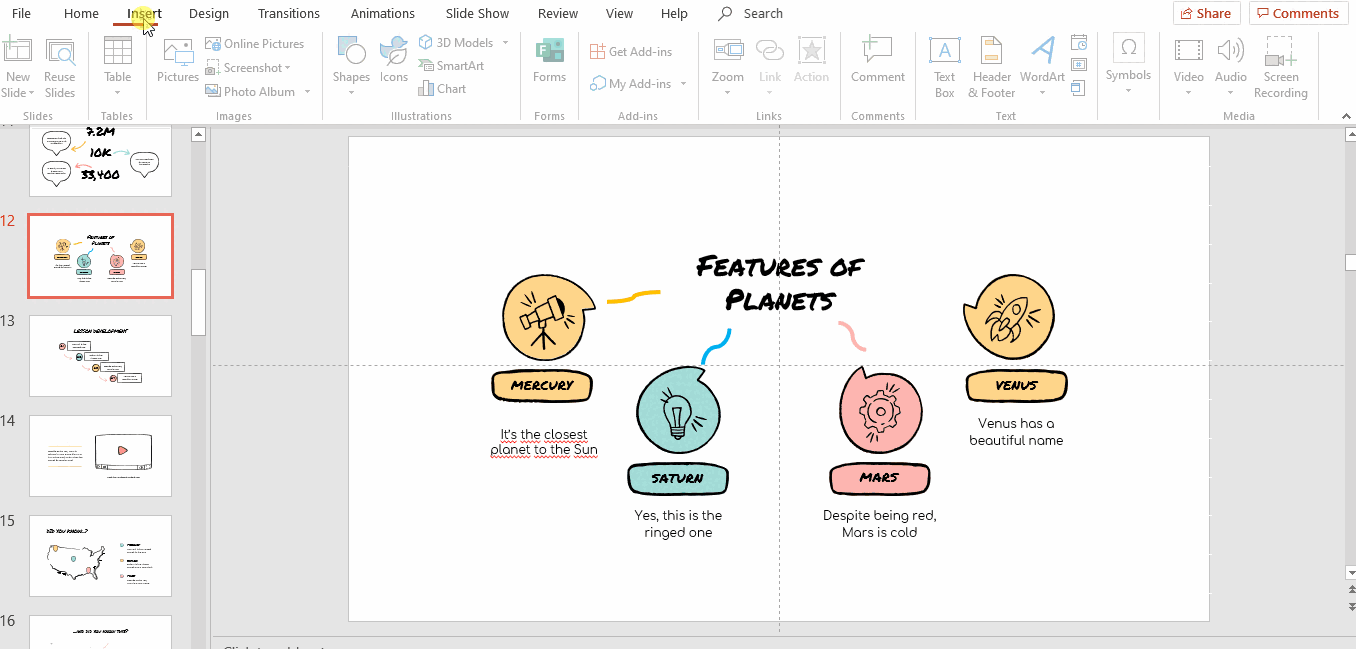Open the Photo Album dropdown arrow
1356x649 pixels.
(307, 92)
